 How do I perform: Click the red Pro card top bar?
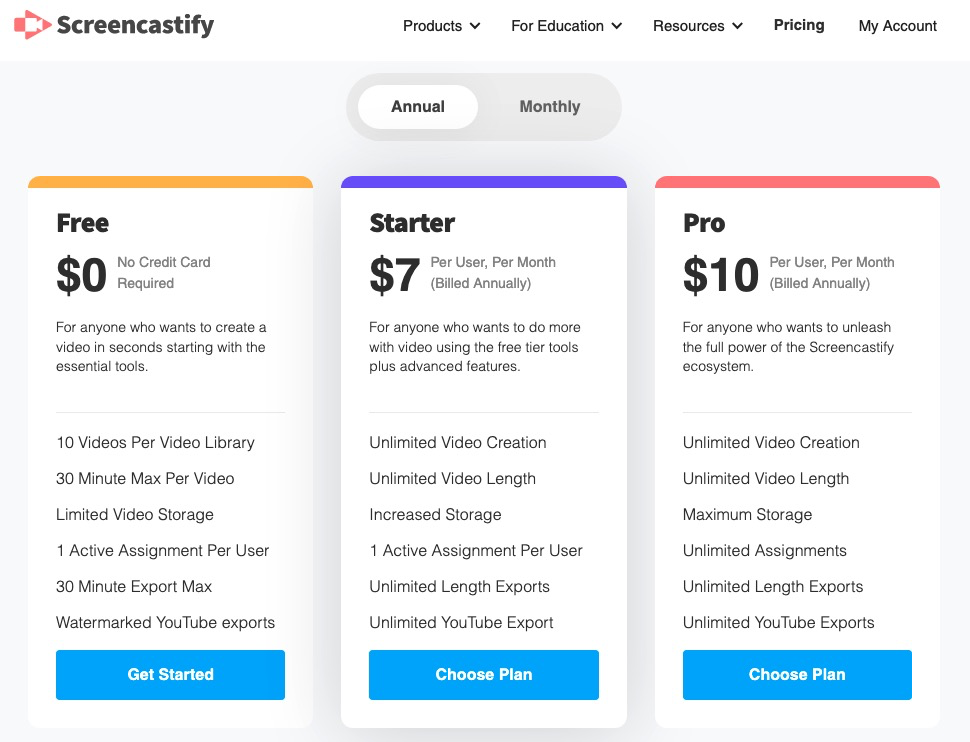coord(797,183)
